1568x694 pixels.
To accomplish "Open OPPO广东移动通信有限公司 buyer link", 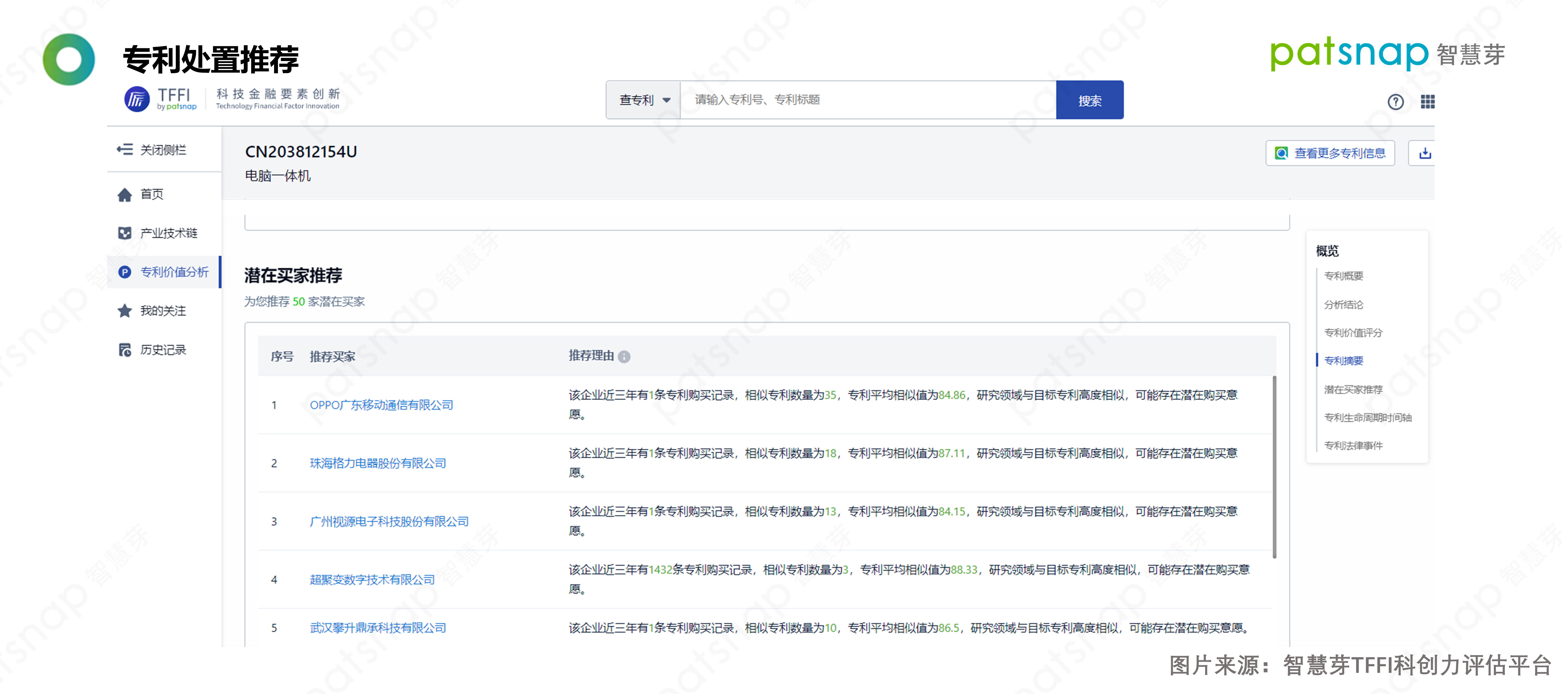I will click(x=381, y=405).
